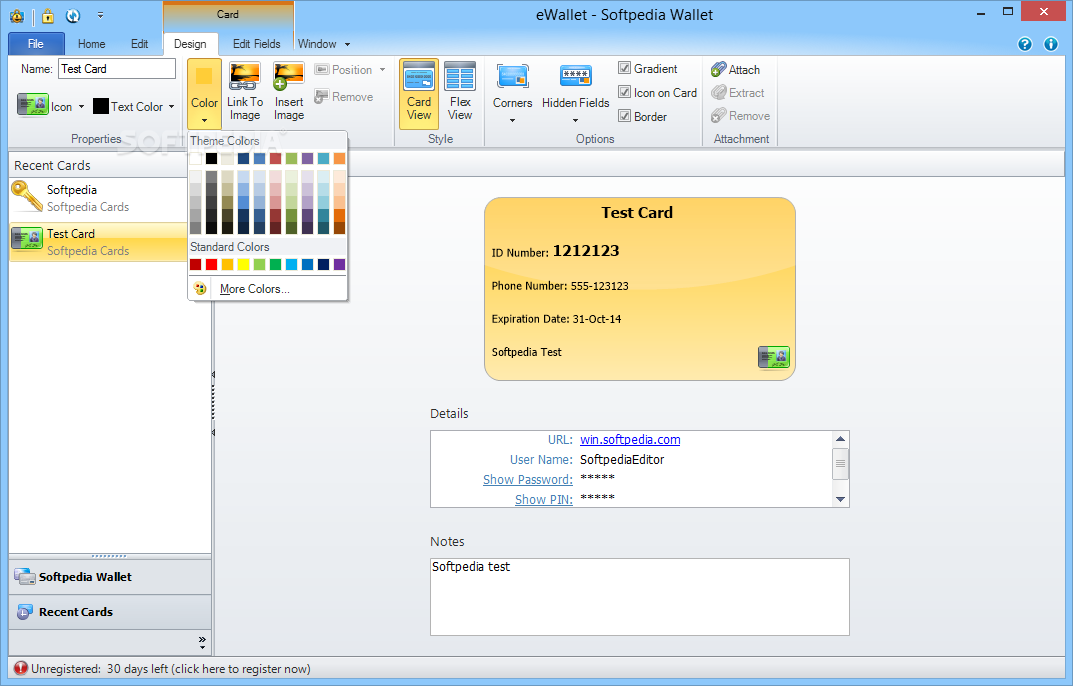Open the Softpedia Wallet navigation button
This screenshot has width=1073, height=686.
pyautogui.click(x=110, y=576)
